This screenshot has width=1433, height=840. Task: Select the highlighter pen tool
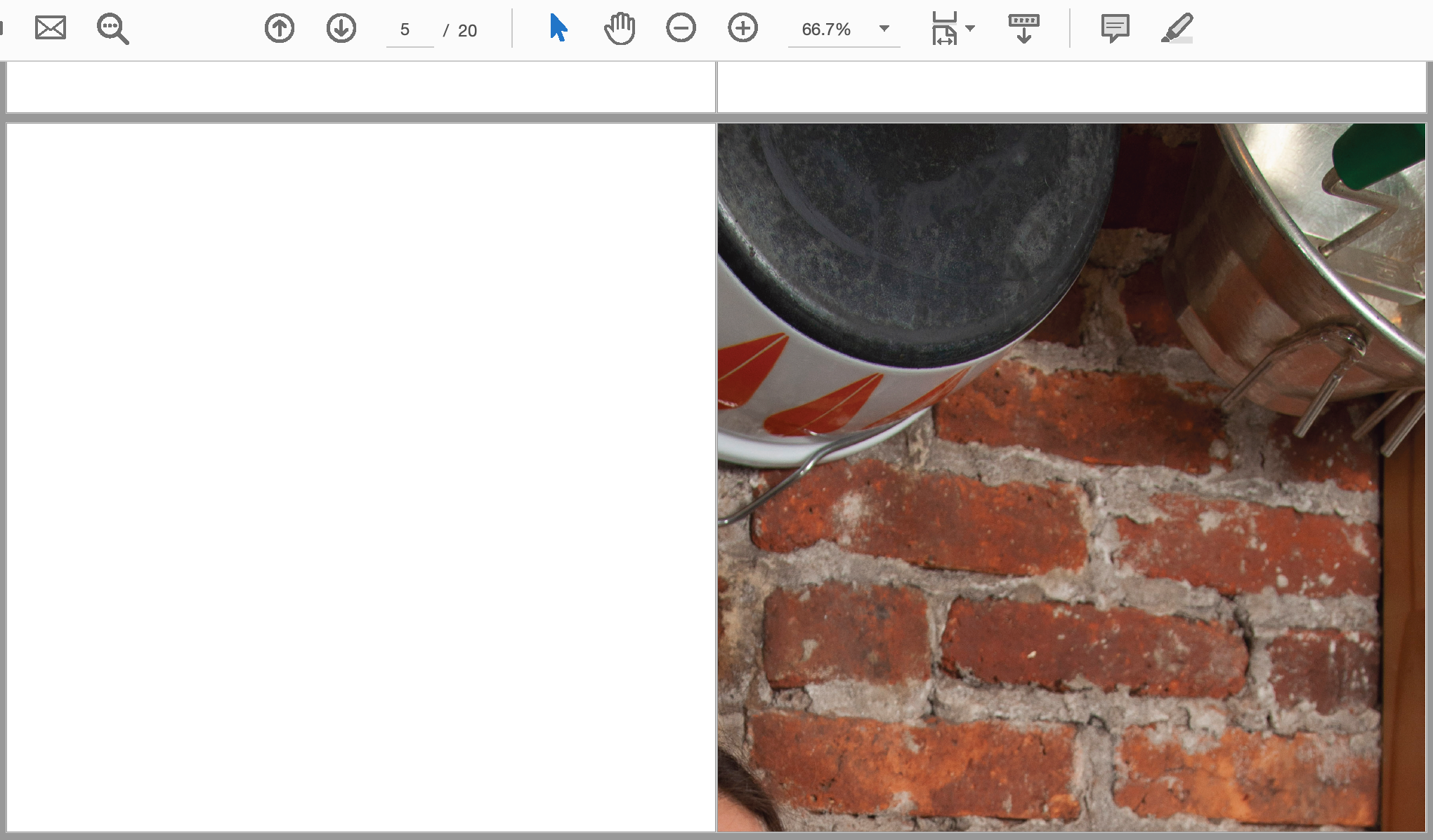[x=1177, y=29]
